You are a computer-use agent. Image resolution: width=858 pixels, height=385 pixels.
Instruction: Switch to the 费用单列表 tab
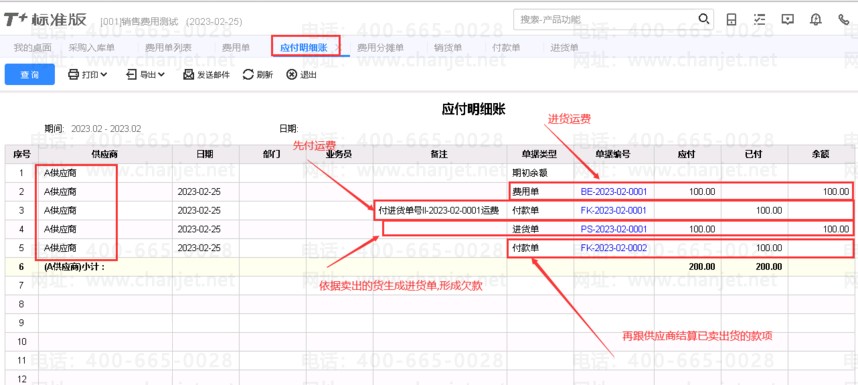(168, 48)
